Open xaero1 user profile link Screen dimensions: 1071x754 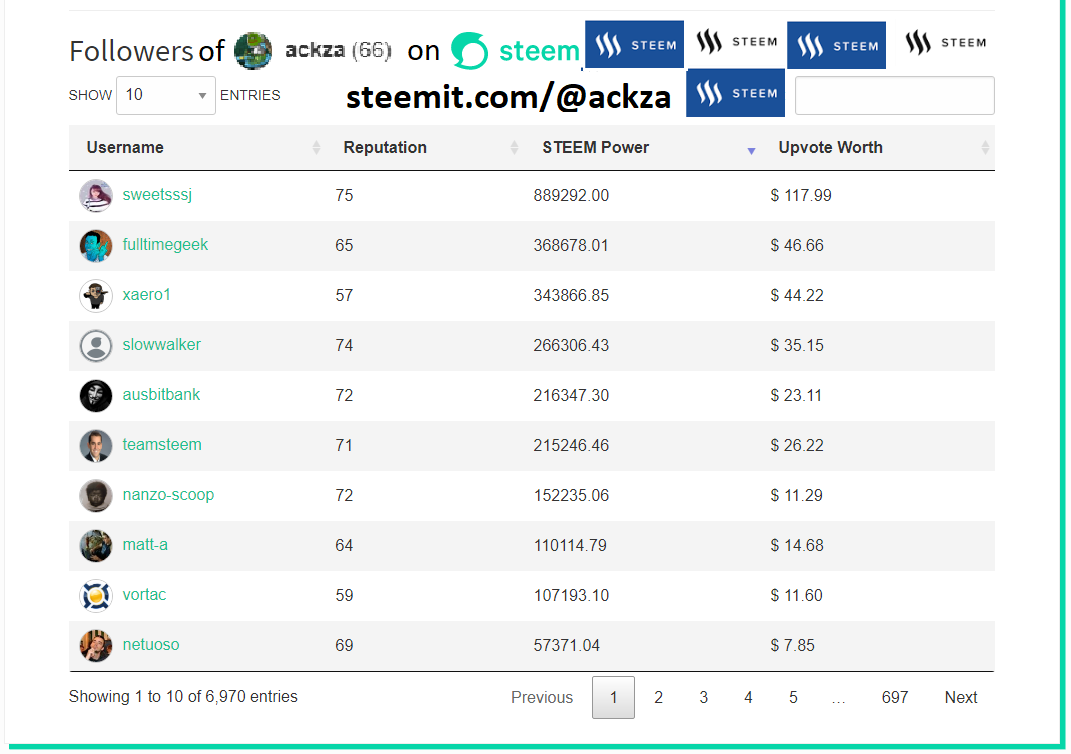(146, 294)
